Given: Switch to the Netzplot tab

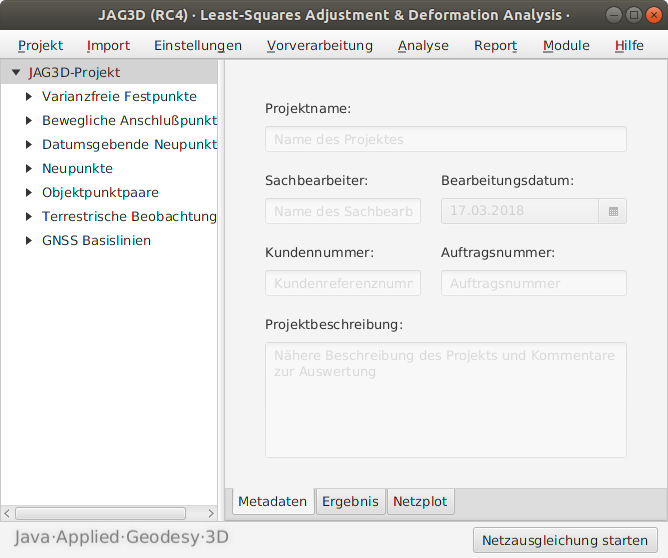Looking at the screenshot, I should click(420, 501).
